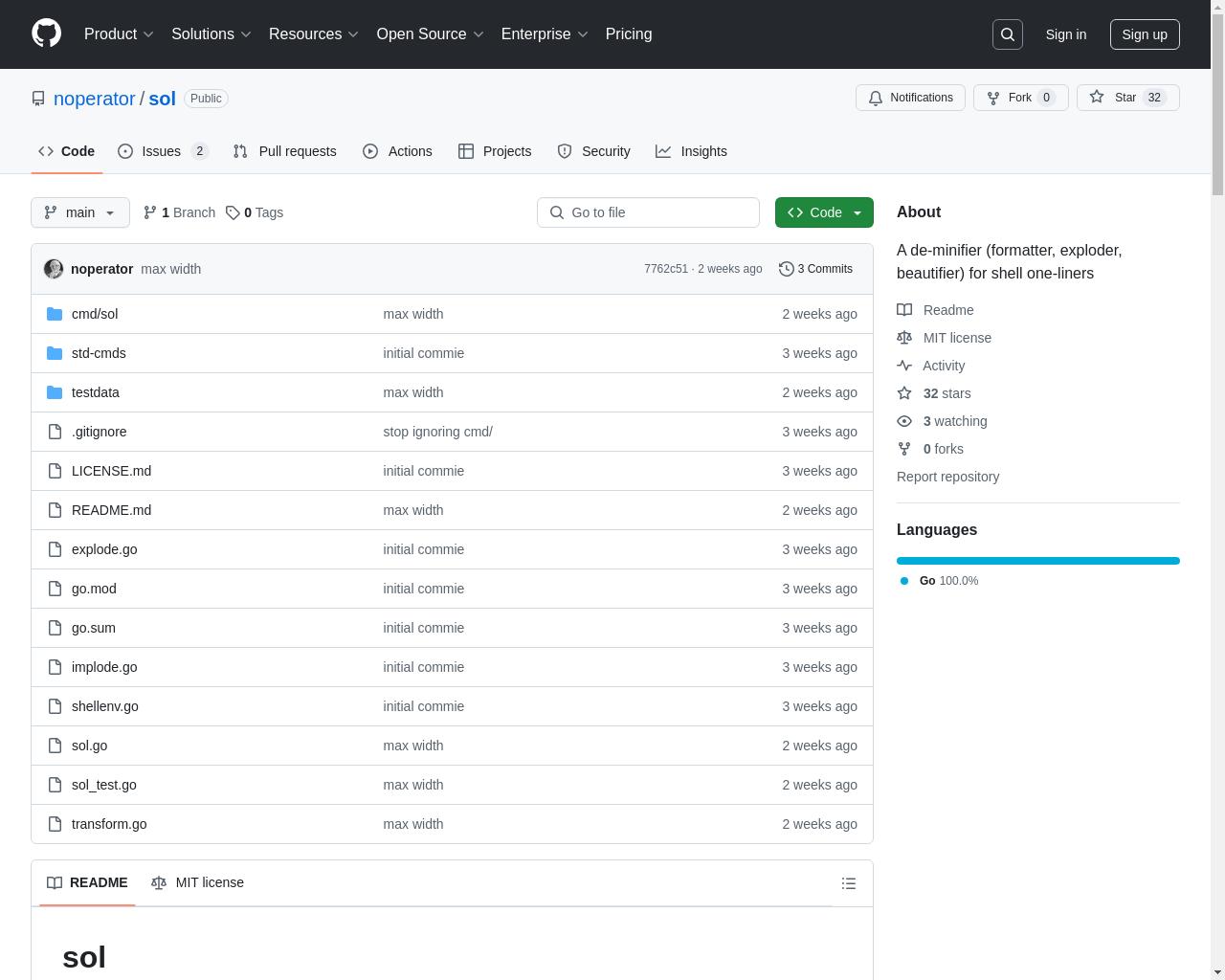Open the Pricing page

coord(629,33)
